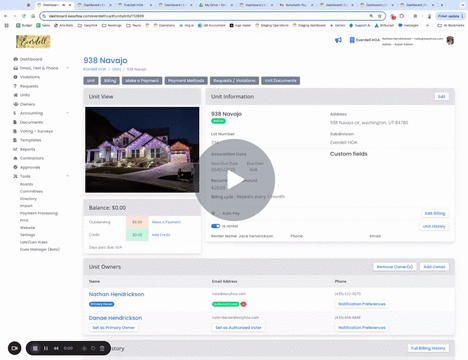Viewport: 468px width, 360px height.
Task: Open Violations from the sidebar
Action: pos(30,77)
